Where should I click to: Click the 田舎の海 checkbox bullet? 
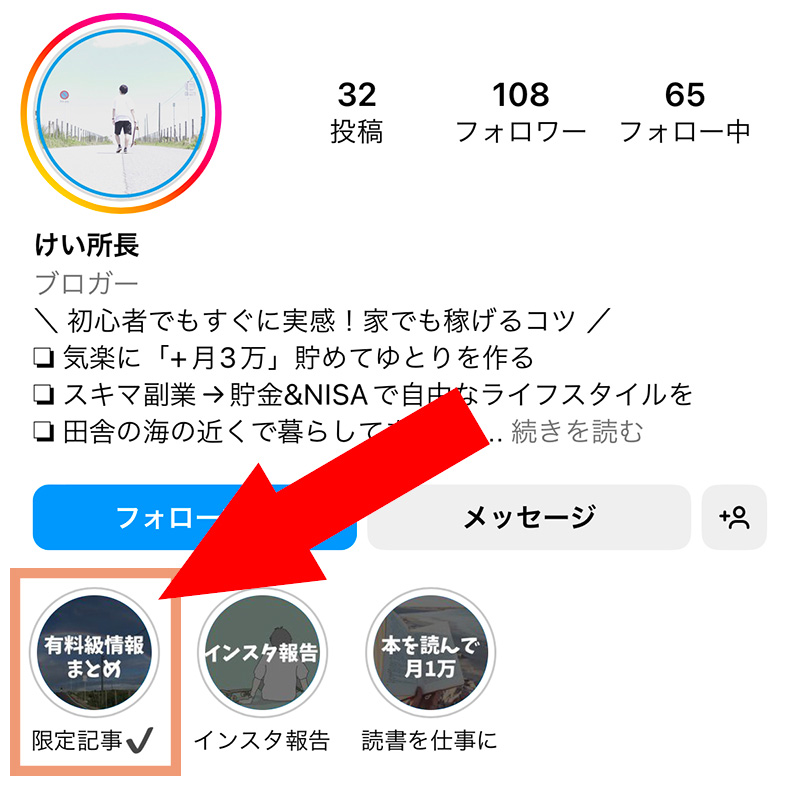[44, 432]
